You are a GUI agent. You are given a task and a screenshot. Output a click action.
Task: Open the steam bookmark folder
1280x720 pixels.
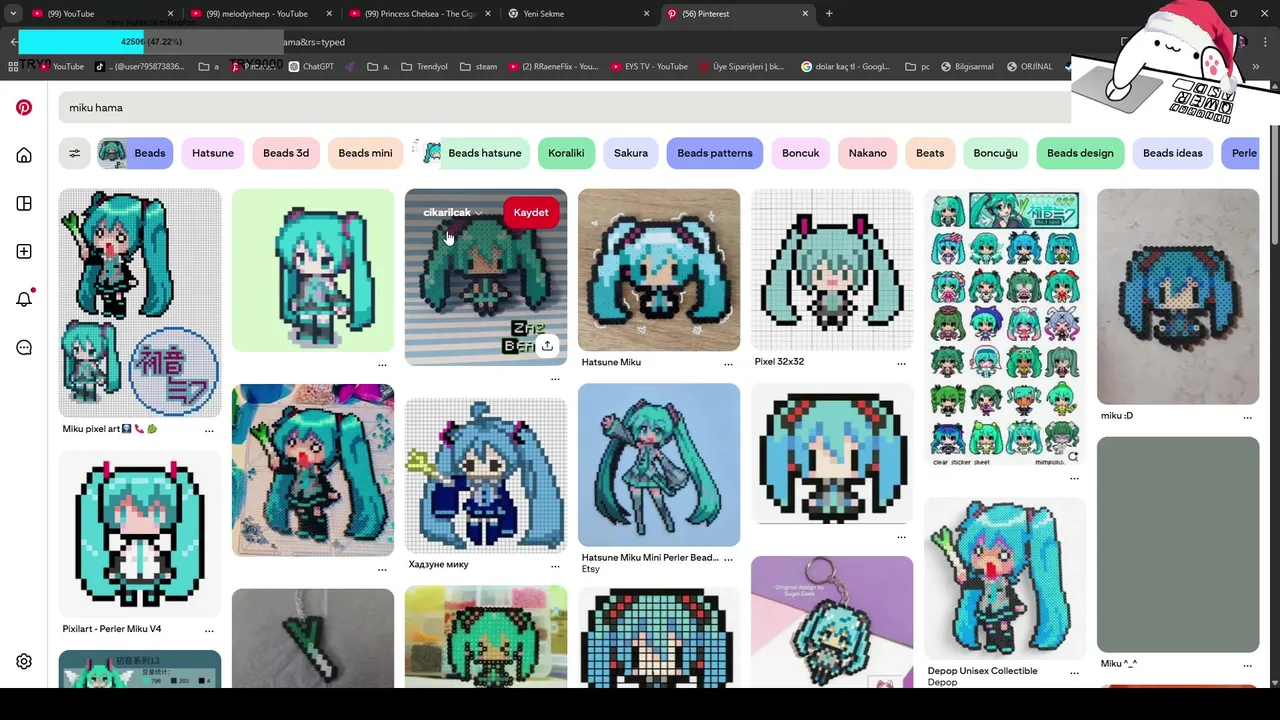click(x=478, y=67)
